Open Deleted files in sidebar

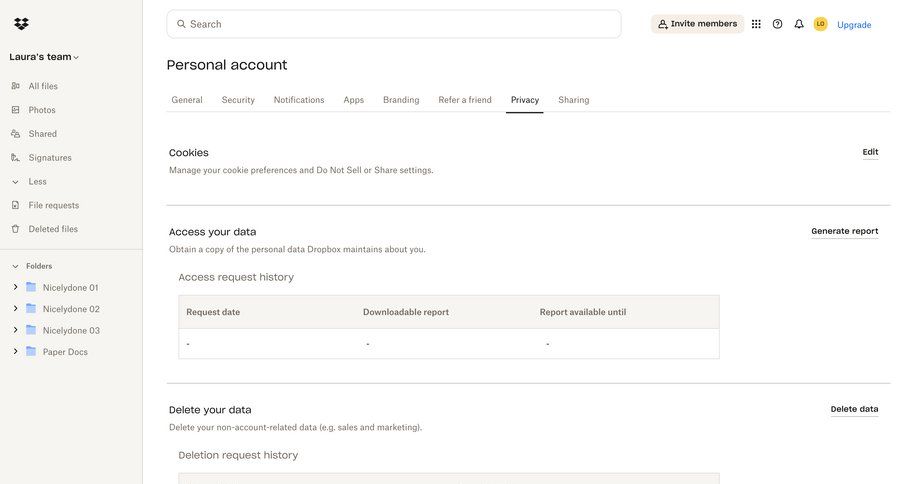pos(53,229)
